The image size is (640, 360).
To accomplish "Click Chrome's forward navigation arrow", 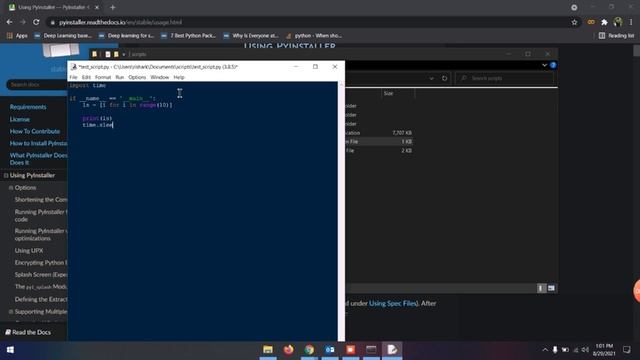I will coord(23,22).
